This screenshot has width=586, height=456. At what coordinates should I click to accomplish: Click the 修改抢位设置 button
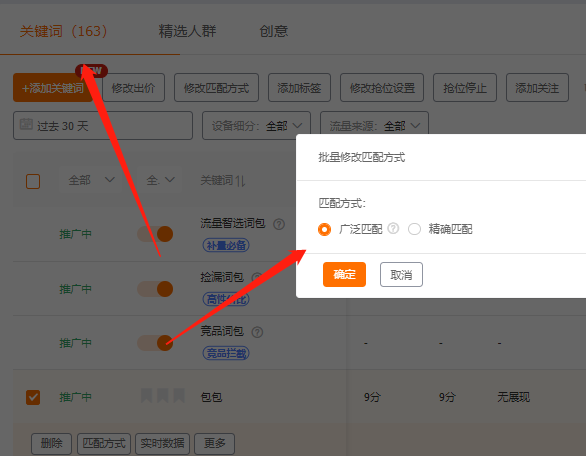(x=382, y=88)
